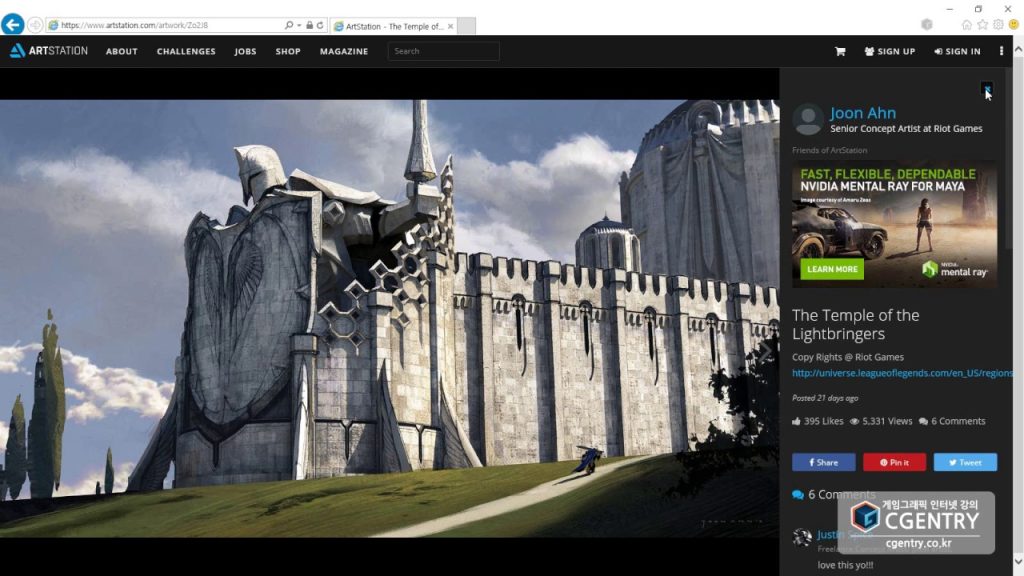Click the thumbs-up Likes icon
This screenshot has width=1024, height=576.
796,421
